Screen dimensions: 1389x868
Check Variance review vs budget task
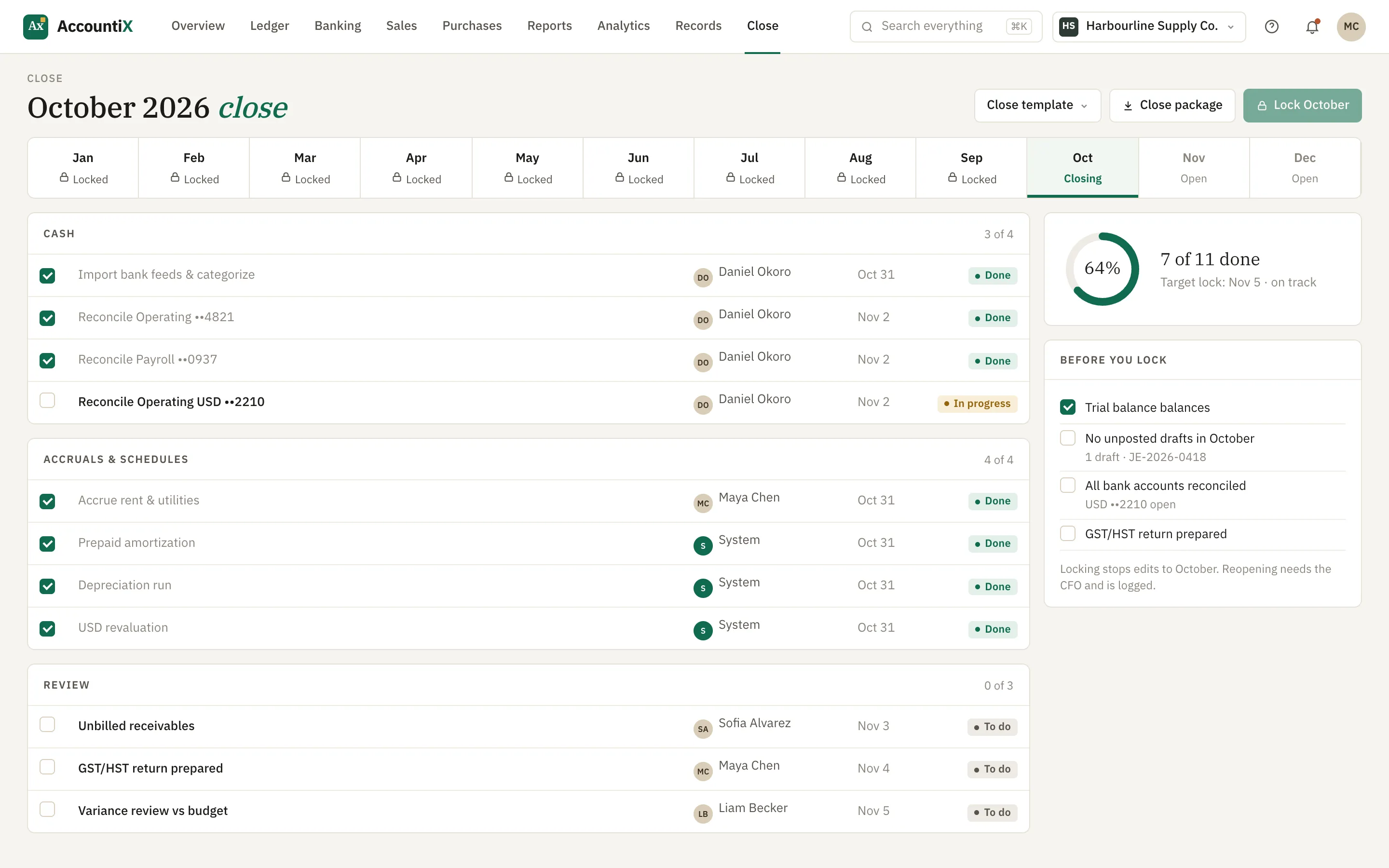[x=48, y=810]
